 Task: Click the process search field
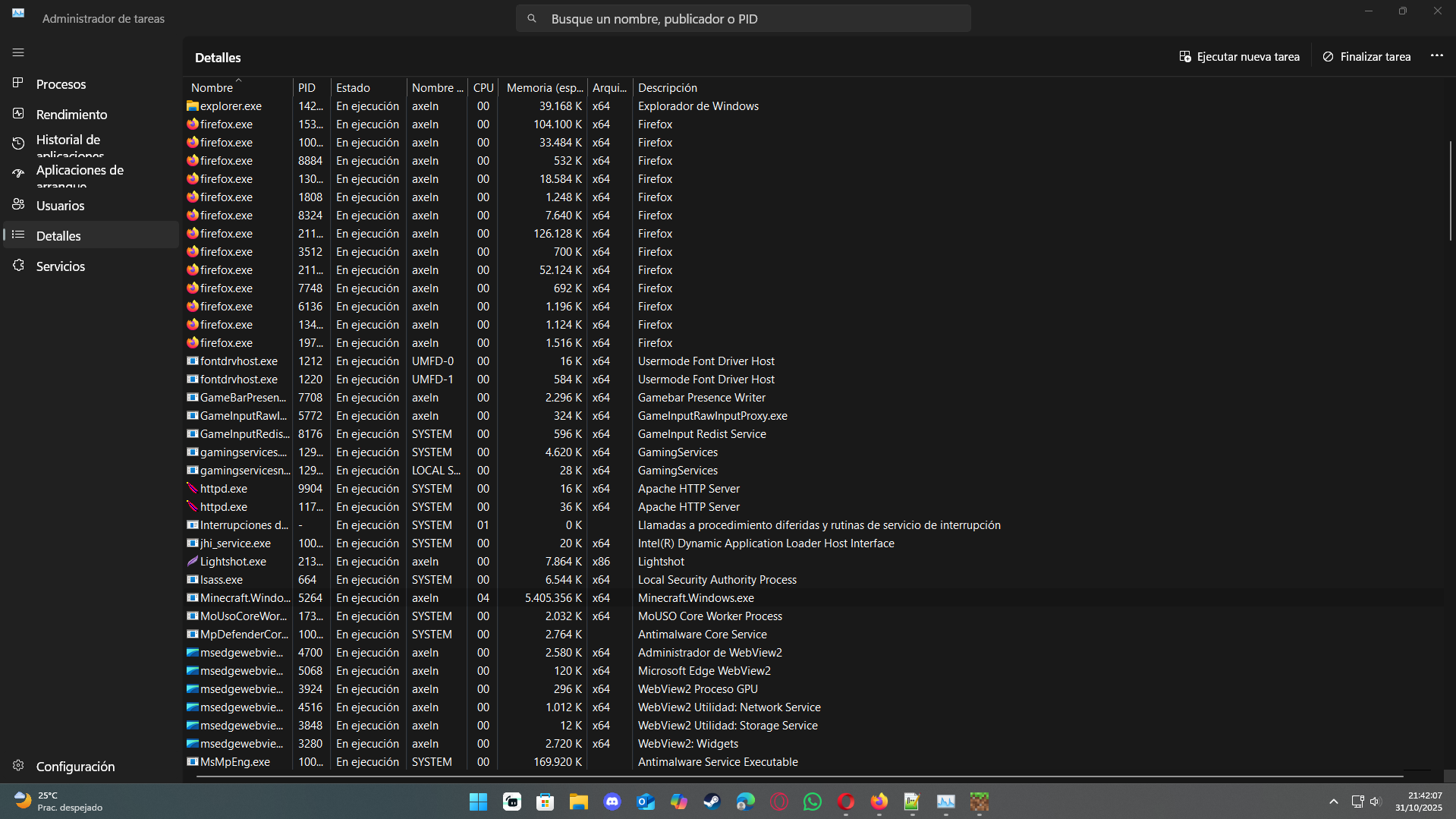pos(744,19)
